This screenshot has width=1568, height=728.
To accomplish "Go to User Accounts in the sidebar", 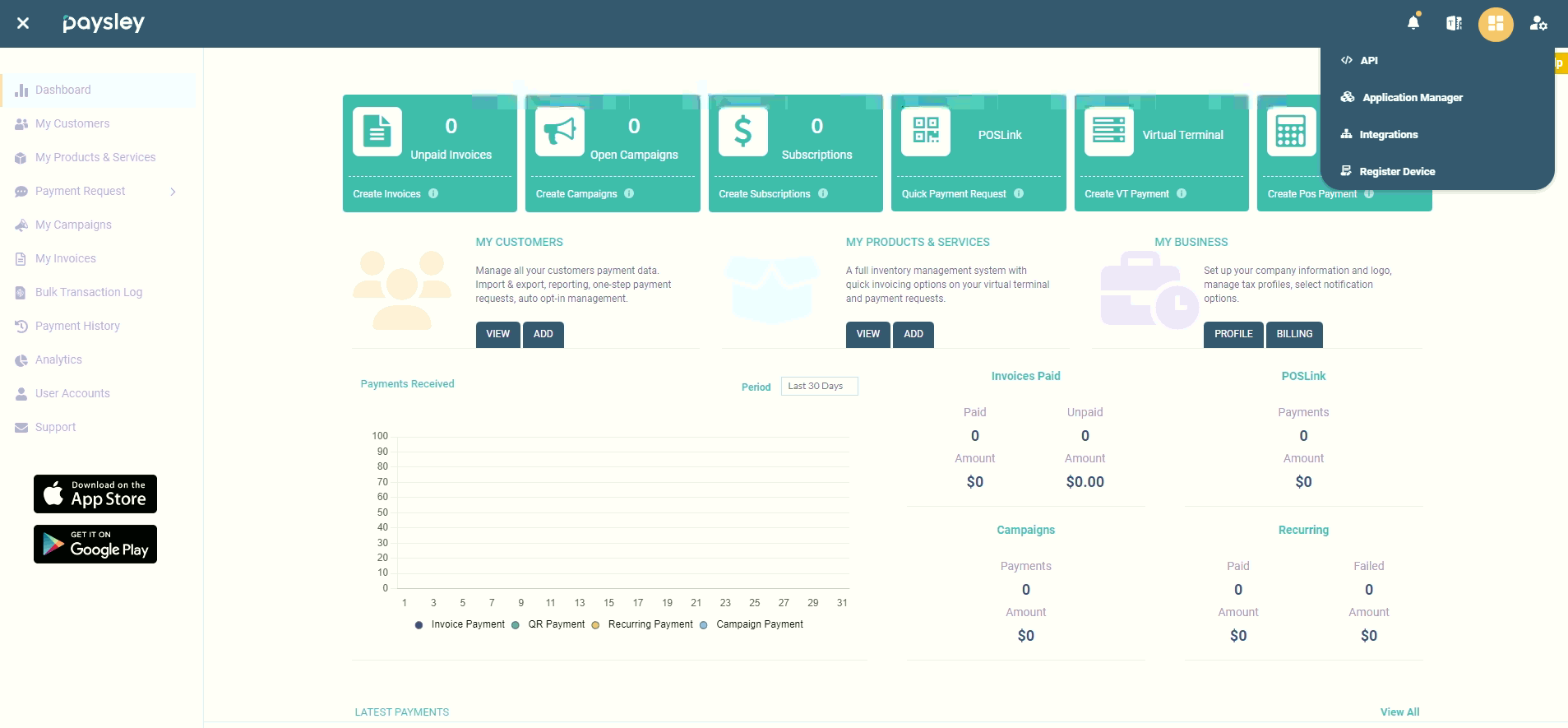I will click(72, 393).
